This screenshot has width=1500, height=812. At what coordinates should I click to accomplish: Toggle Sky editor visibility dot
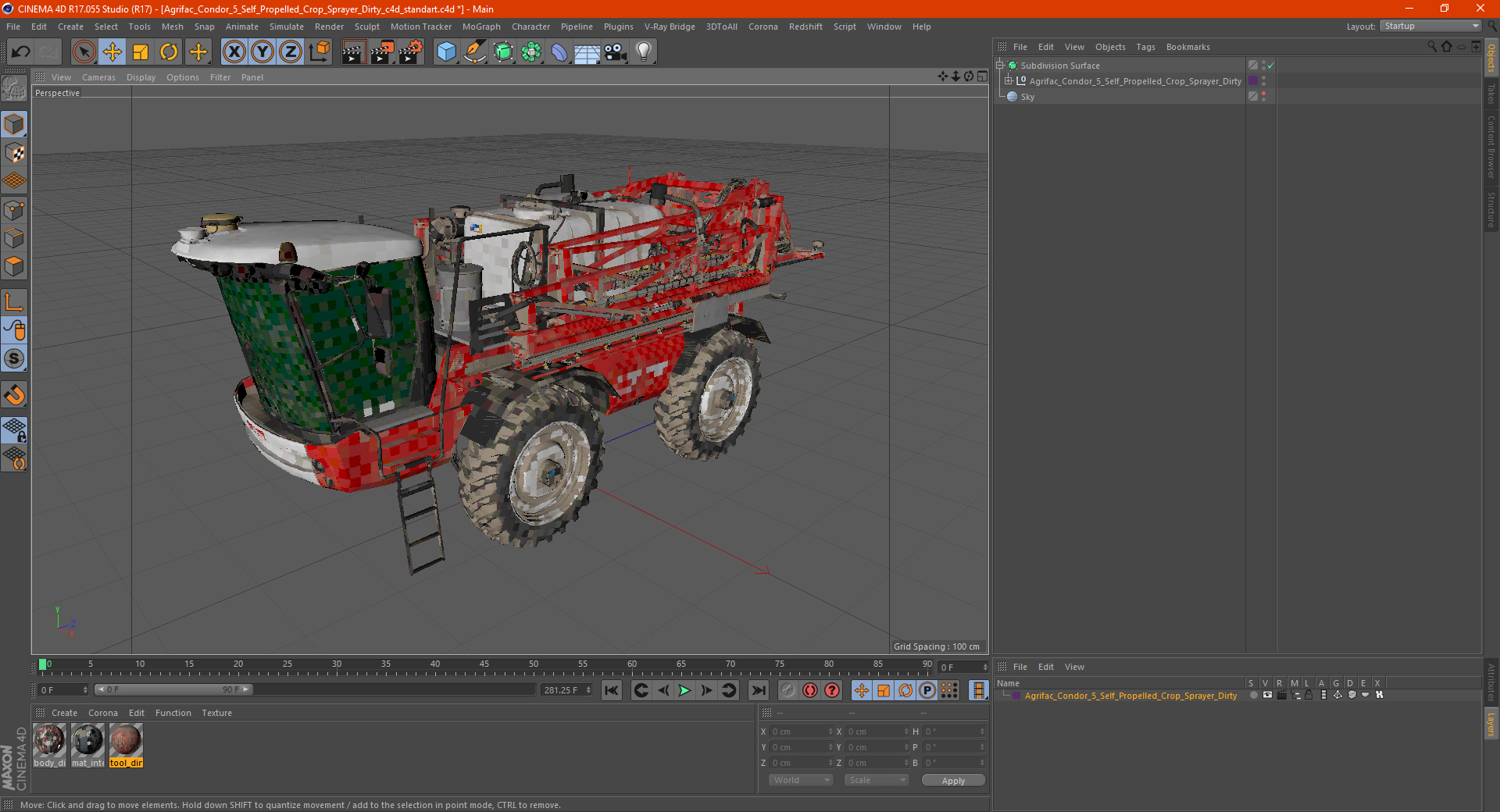(x=1263, y=94)
